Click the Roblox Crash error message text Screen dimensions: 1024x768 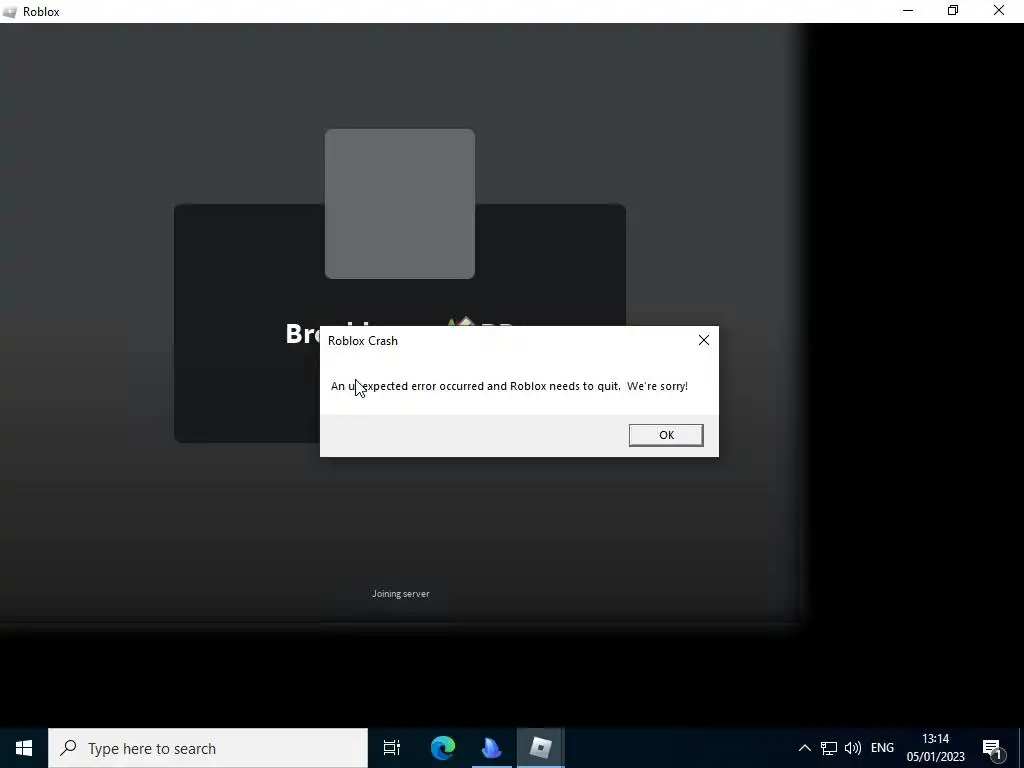(509, 386)
